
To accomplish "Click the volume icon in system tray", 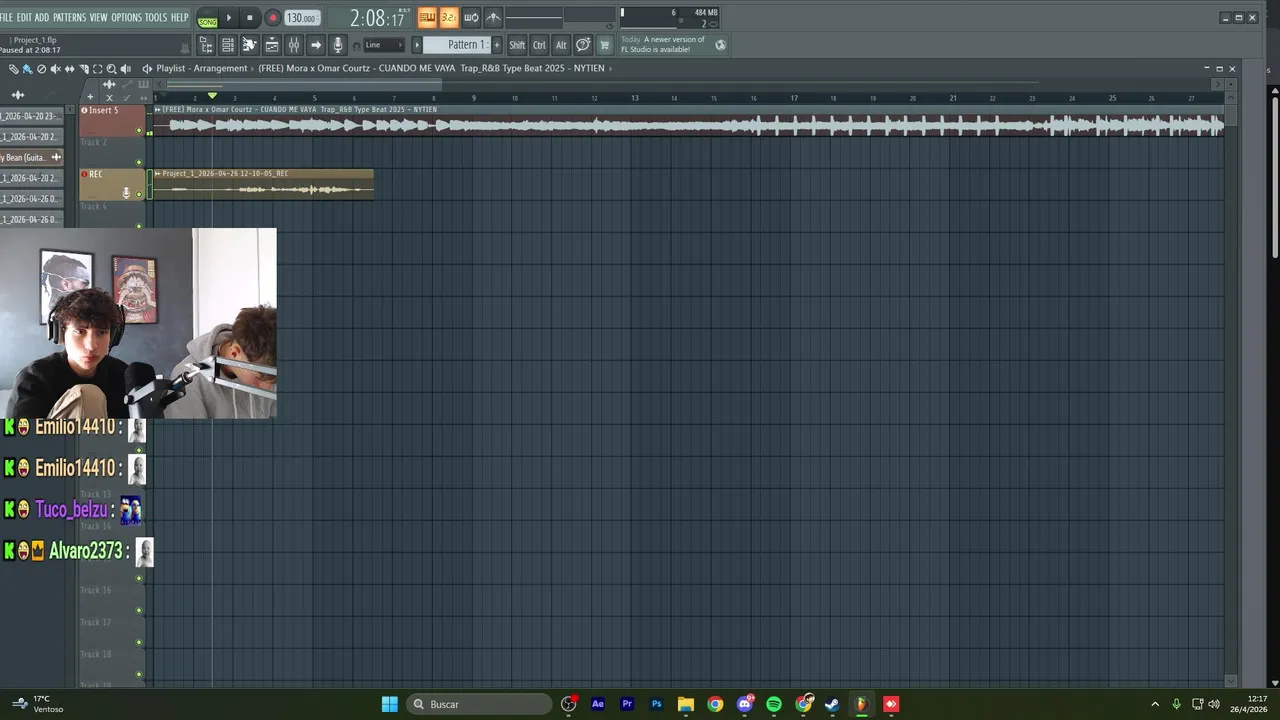I will [x=1214, y=704].
